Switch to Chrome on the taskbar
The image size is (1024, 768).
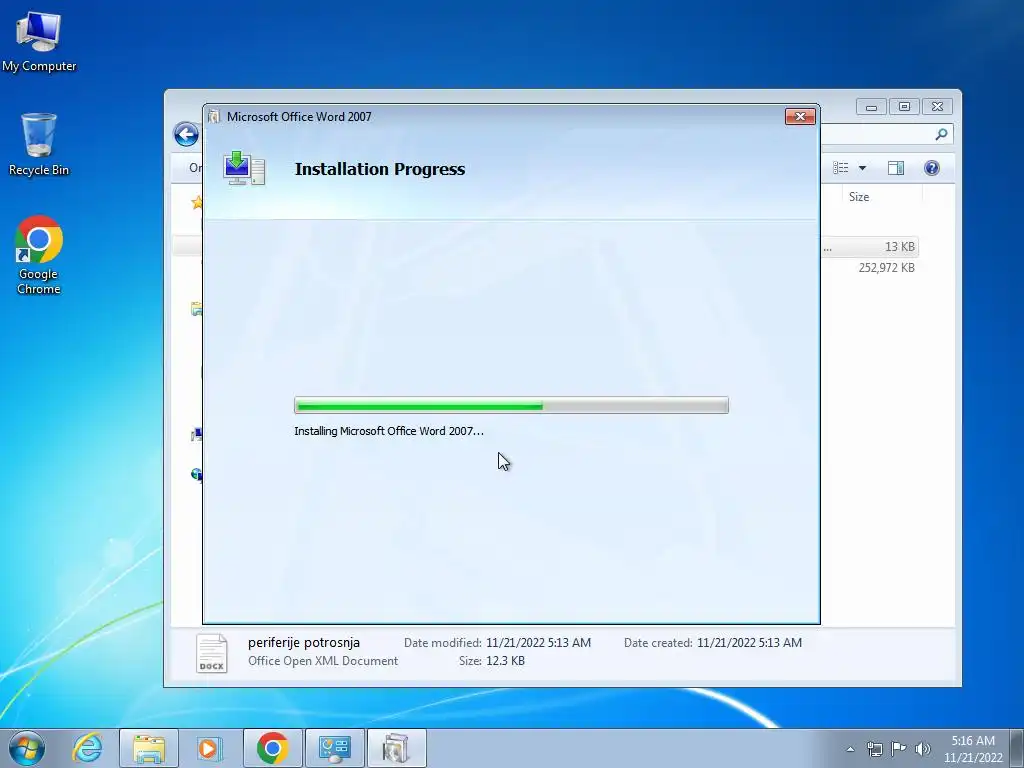point(272,748)
